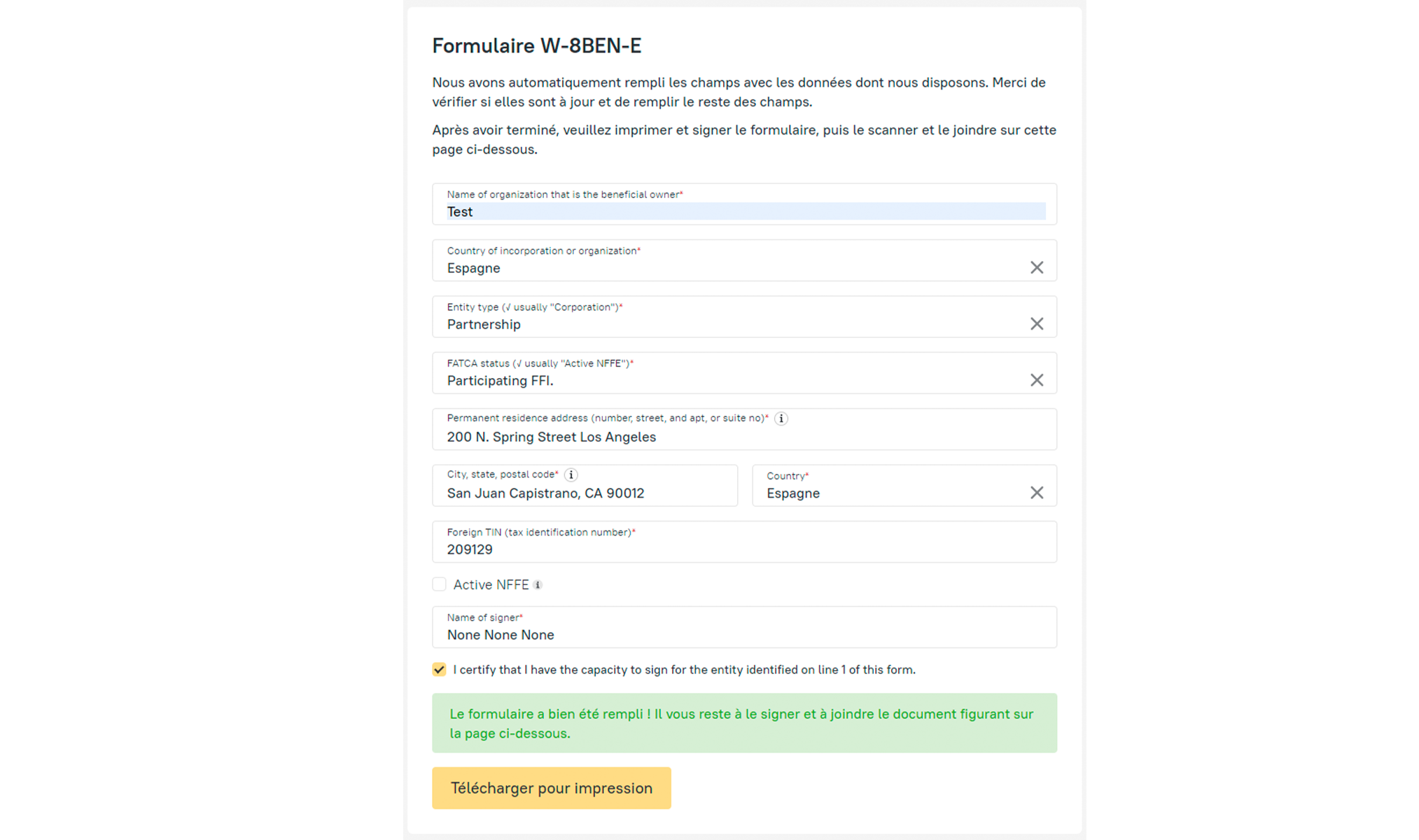
Task: Expand the FATCA status dropdown
Action: point(728,381)
